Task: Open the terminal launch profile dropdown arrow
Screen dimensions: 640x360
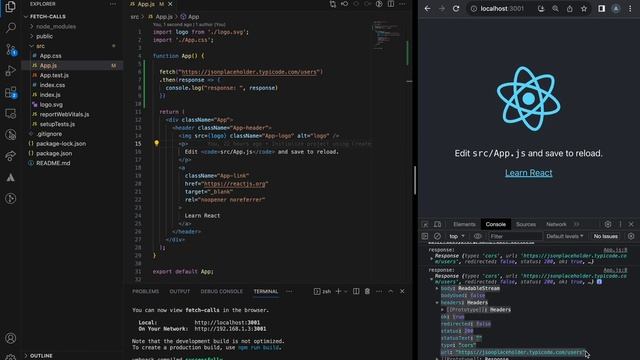Action: click(x=346, y=291)
